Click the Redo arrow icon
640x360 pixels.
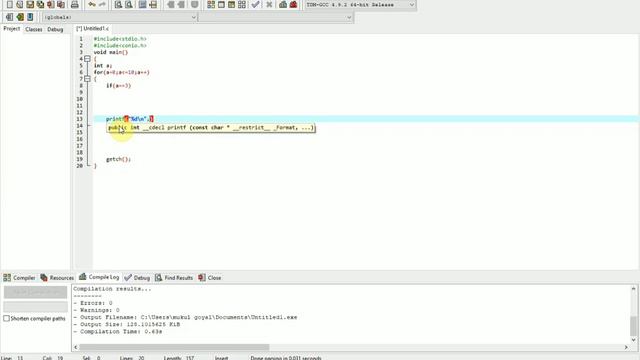[102, 4]
